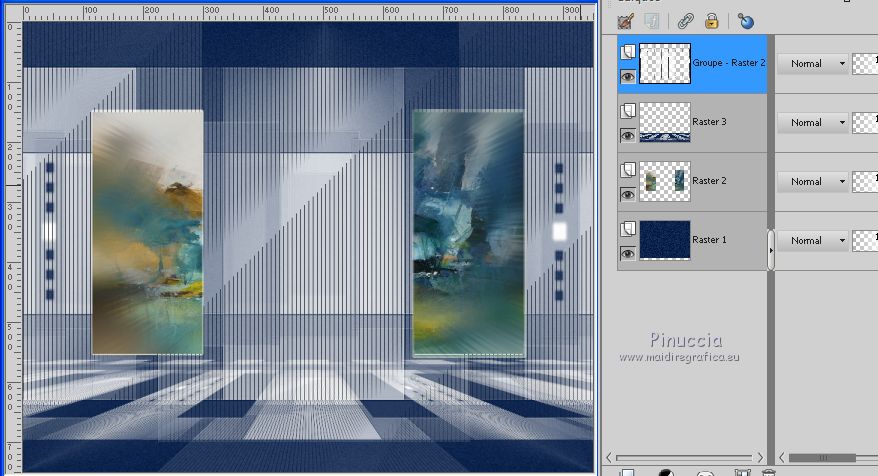Select the Groupe - Raster 2 layer thumbnail
Image resolution: width=878 pixels, height=476 pixels.
(665, 64)
